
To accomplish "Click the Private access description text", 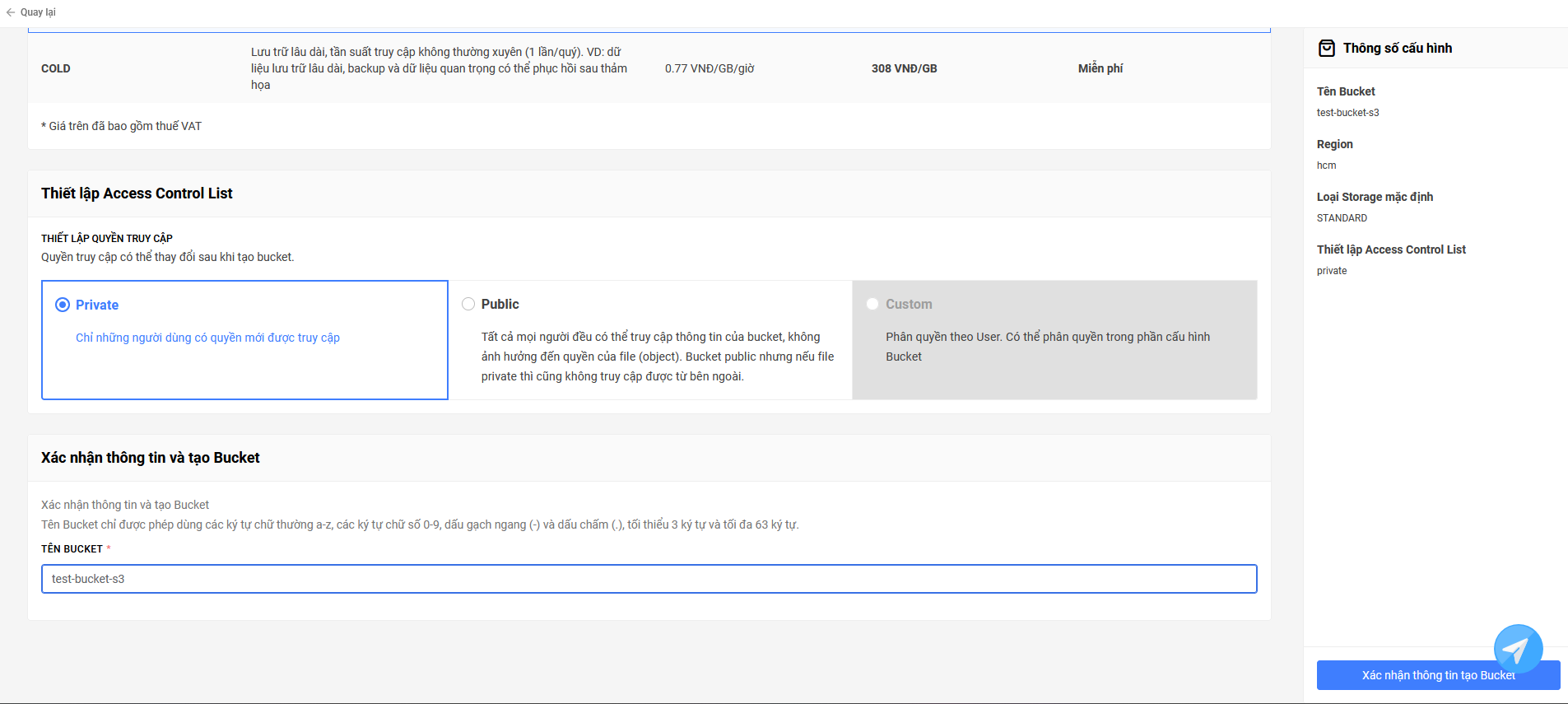I will point(207,338).
